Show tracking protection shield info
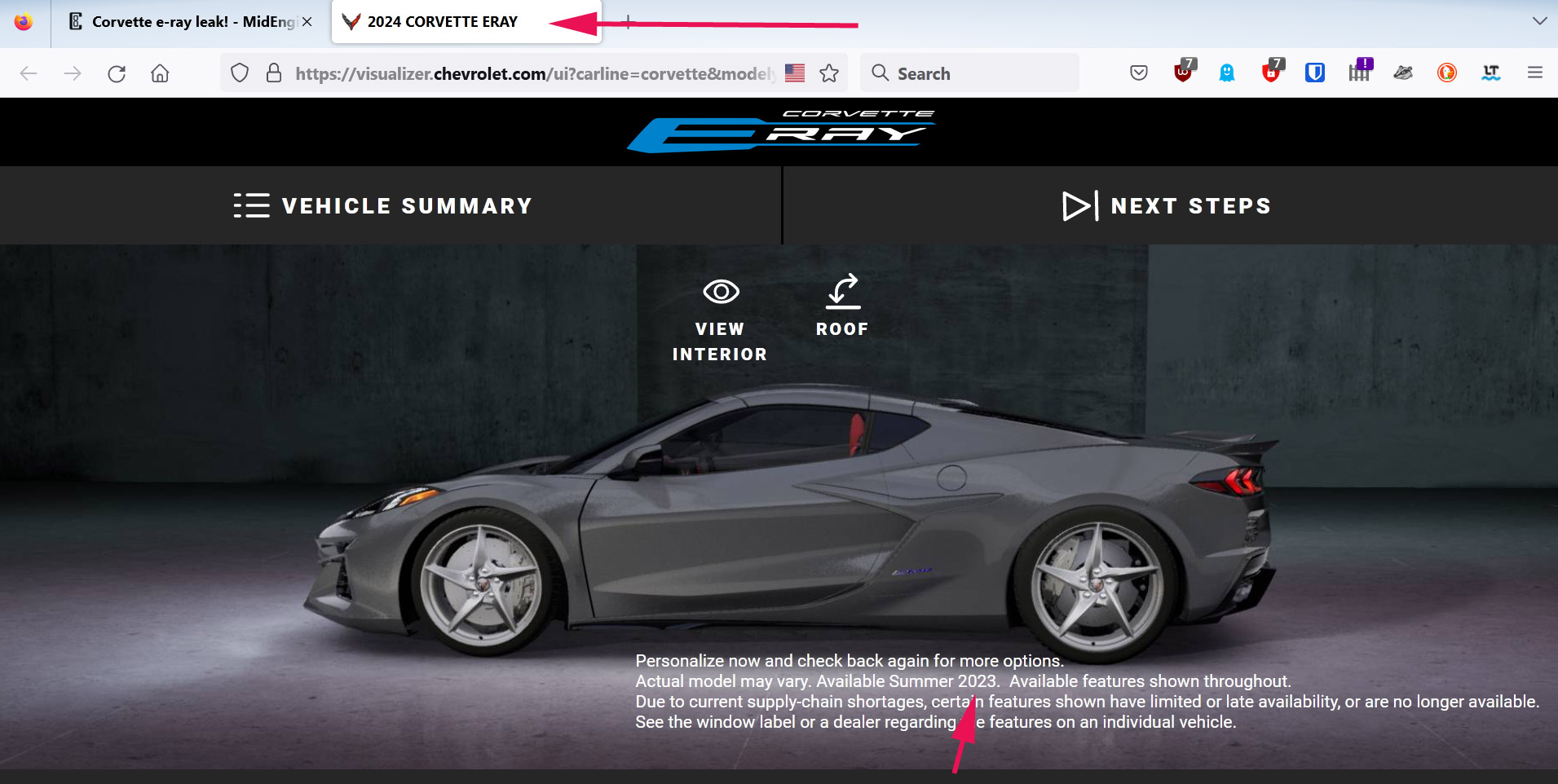Viewport: 1558px width, 784px height. 239,73
